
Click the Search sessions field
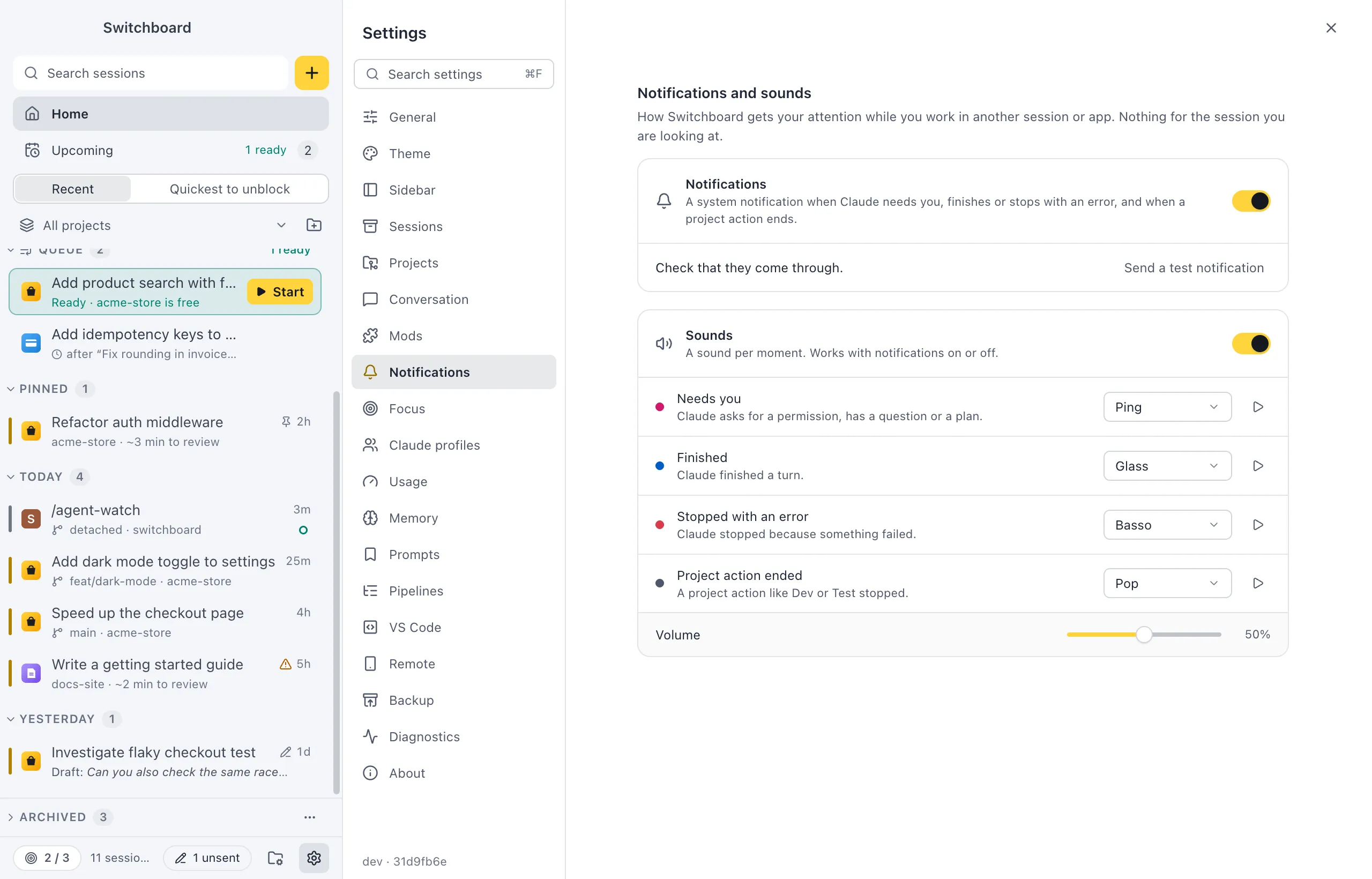click(x=151, y=72)
